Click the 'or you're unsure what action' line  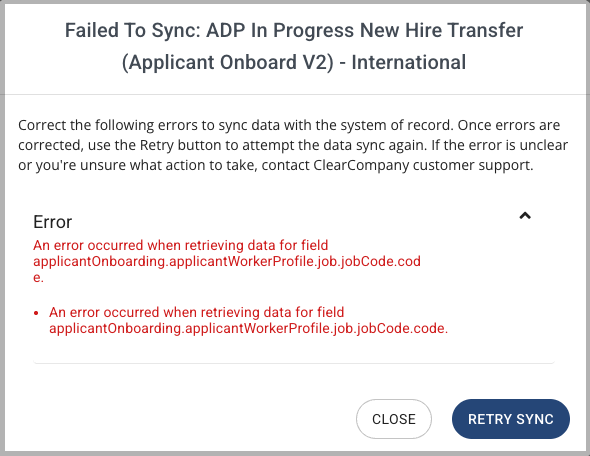click(x=275, y=165)
